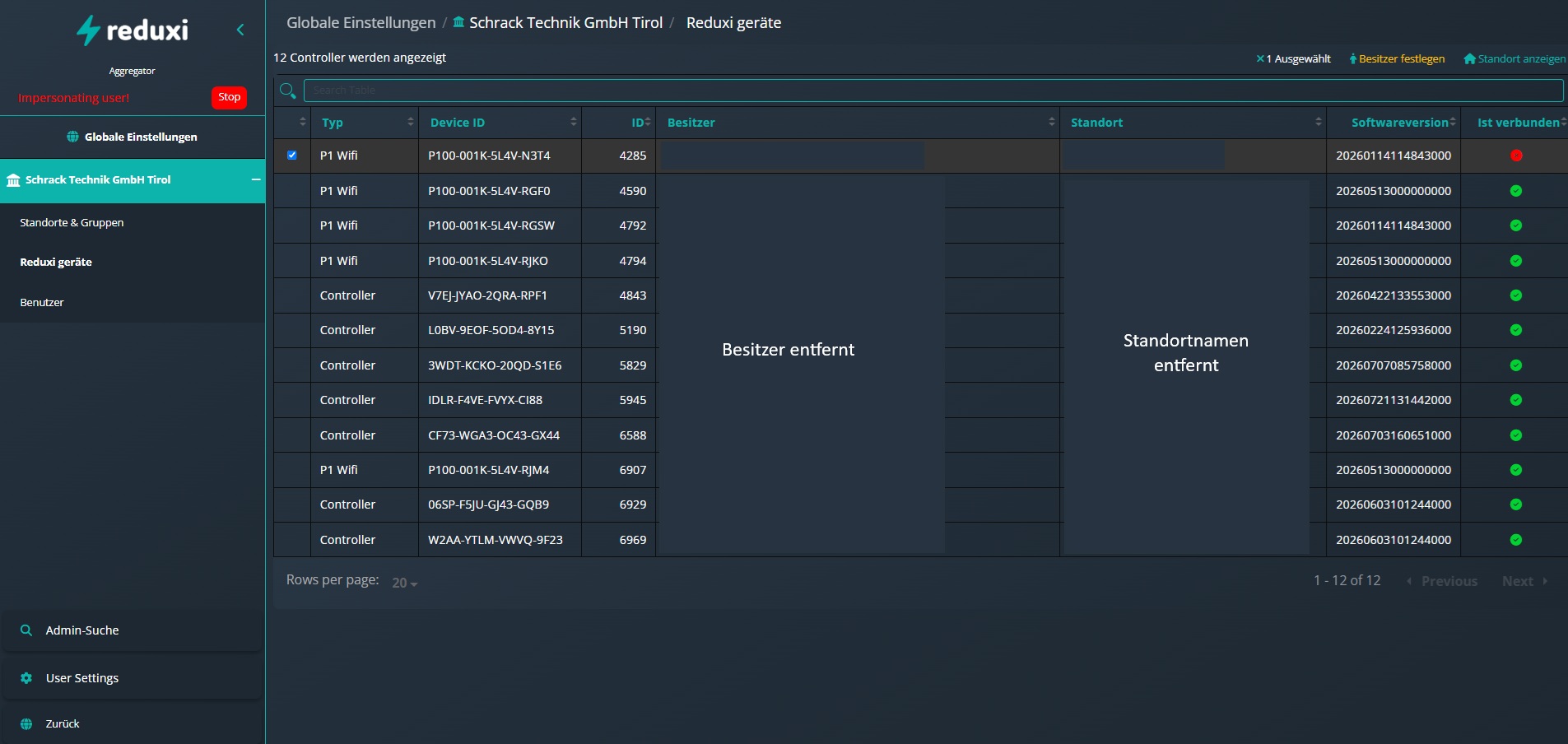
Task: Click the green status dot for ID 4792
Action: [x=1516, y=226]
